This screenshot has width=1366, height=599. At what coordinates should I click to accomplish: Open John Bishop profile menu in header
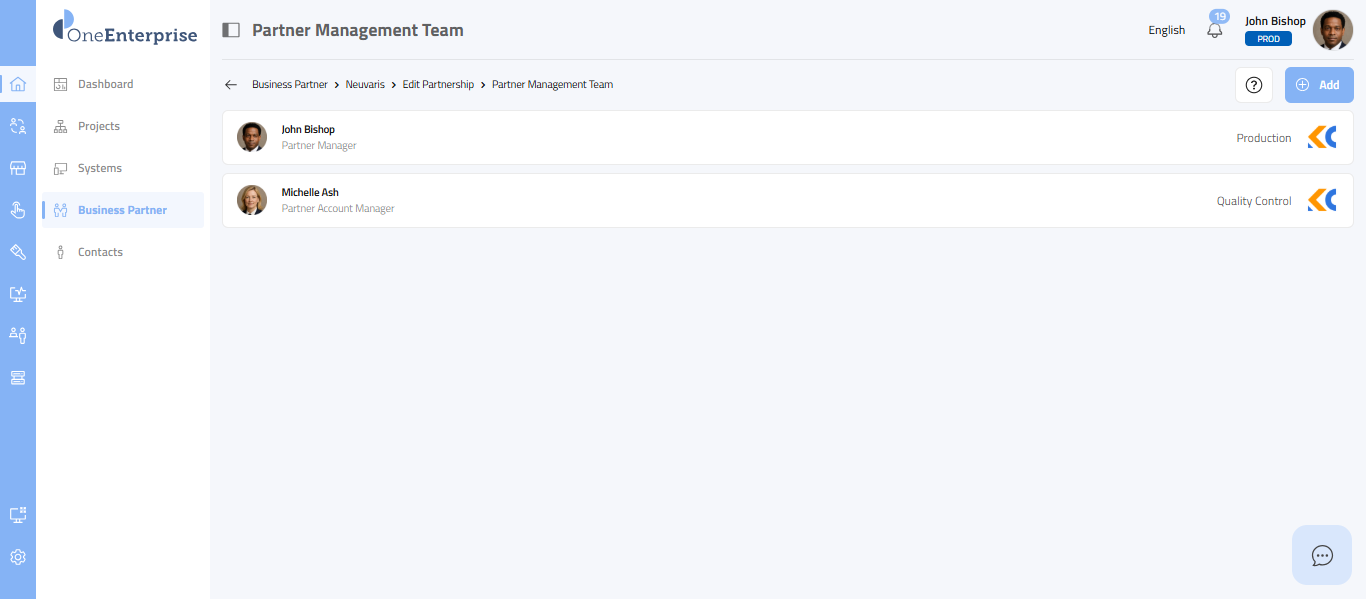[x=1332, y=30]
